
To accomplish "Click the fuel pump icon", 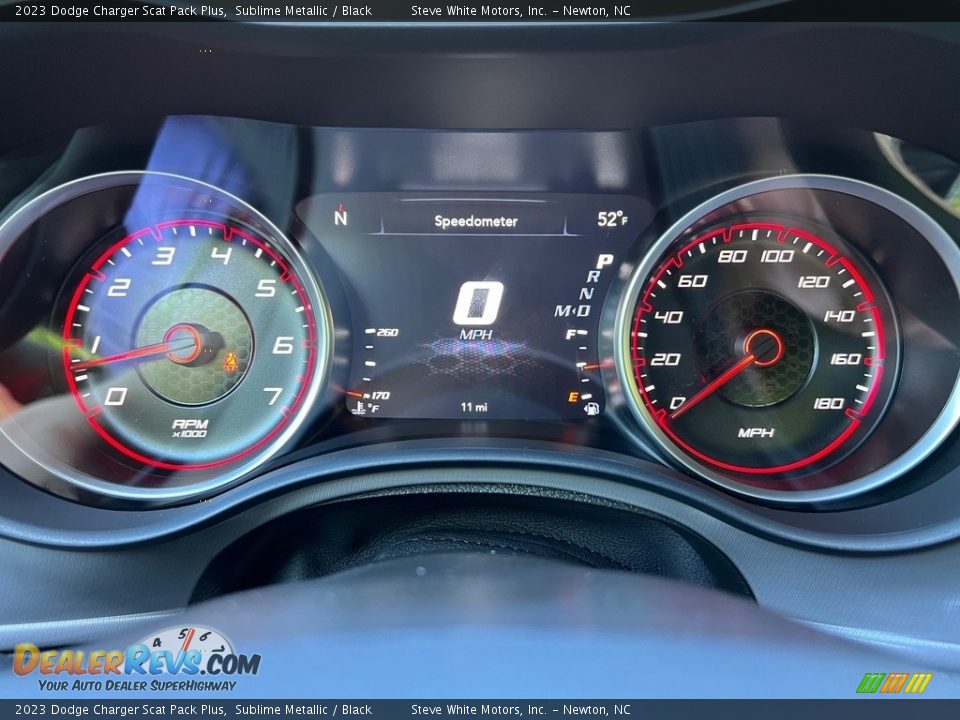I will 591,408.
